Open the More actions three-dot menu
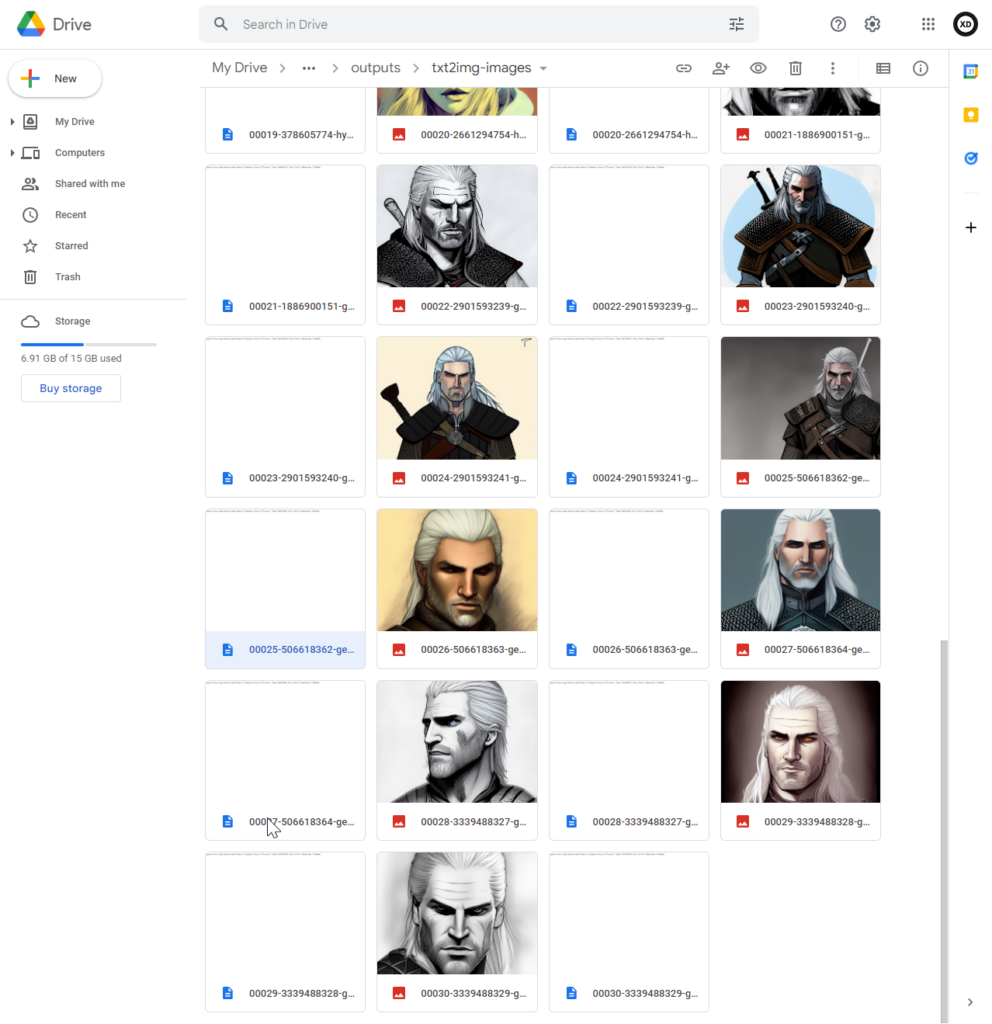The width and height of the screenshot is (992, 1024). click(832, 68)
